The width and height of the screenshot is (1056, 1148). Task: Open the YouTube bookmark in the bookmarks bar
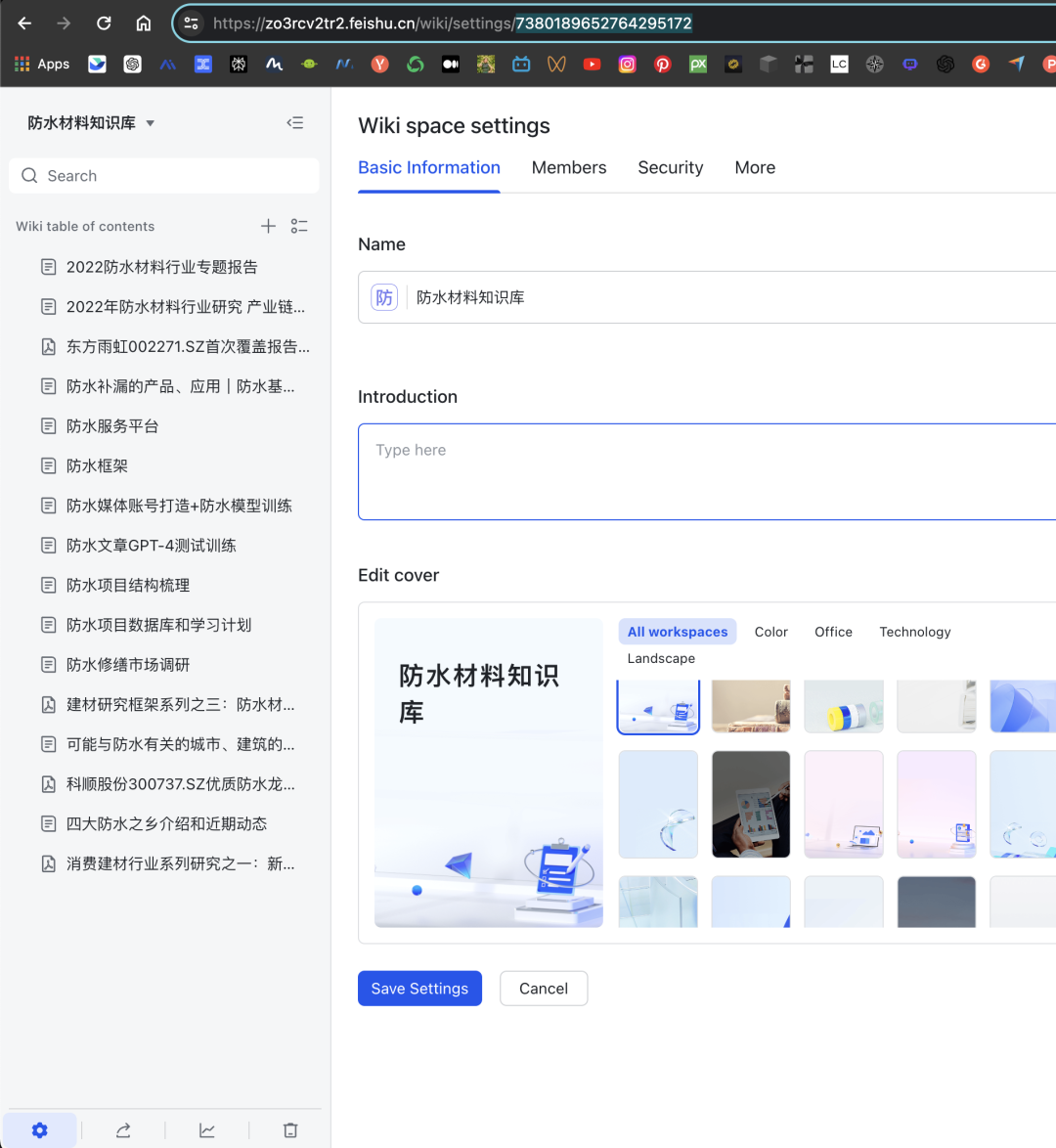[592, 64]
